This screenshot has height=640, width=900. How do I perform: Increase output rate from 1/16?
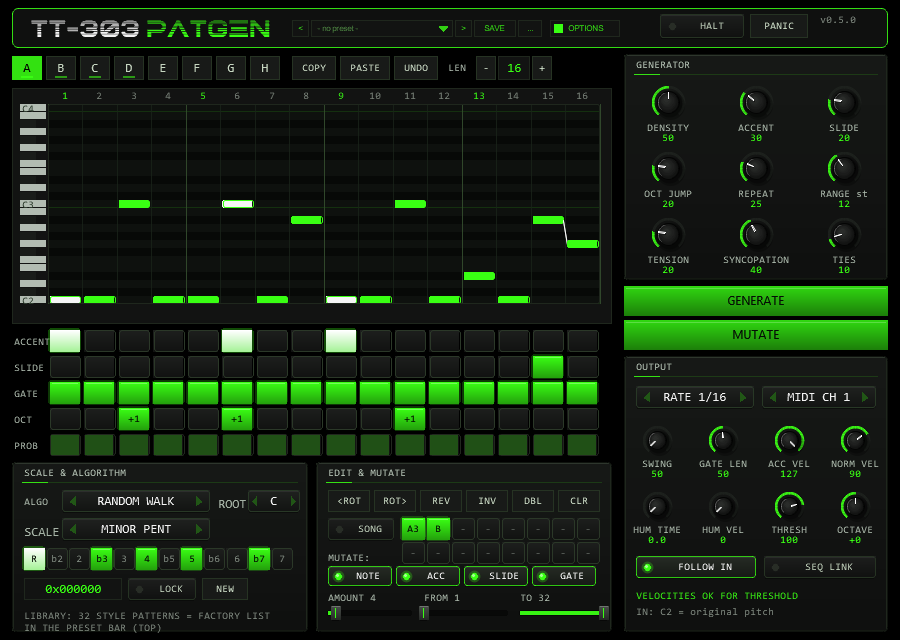click(x=743, y=397)
